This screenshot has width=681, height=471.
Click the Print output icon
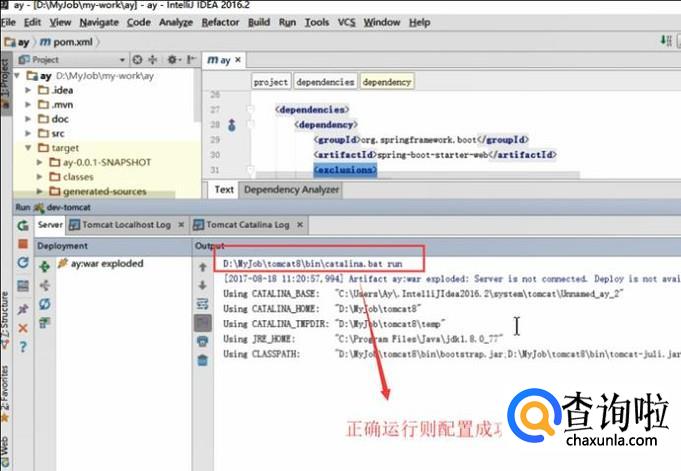pos(202,342)
